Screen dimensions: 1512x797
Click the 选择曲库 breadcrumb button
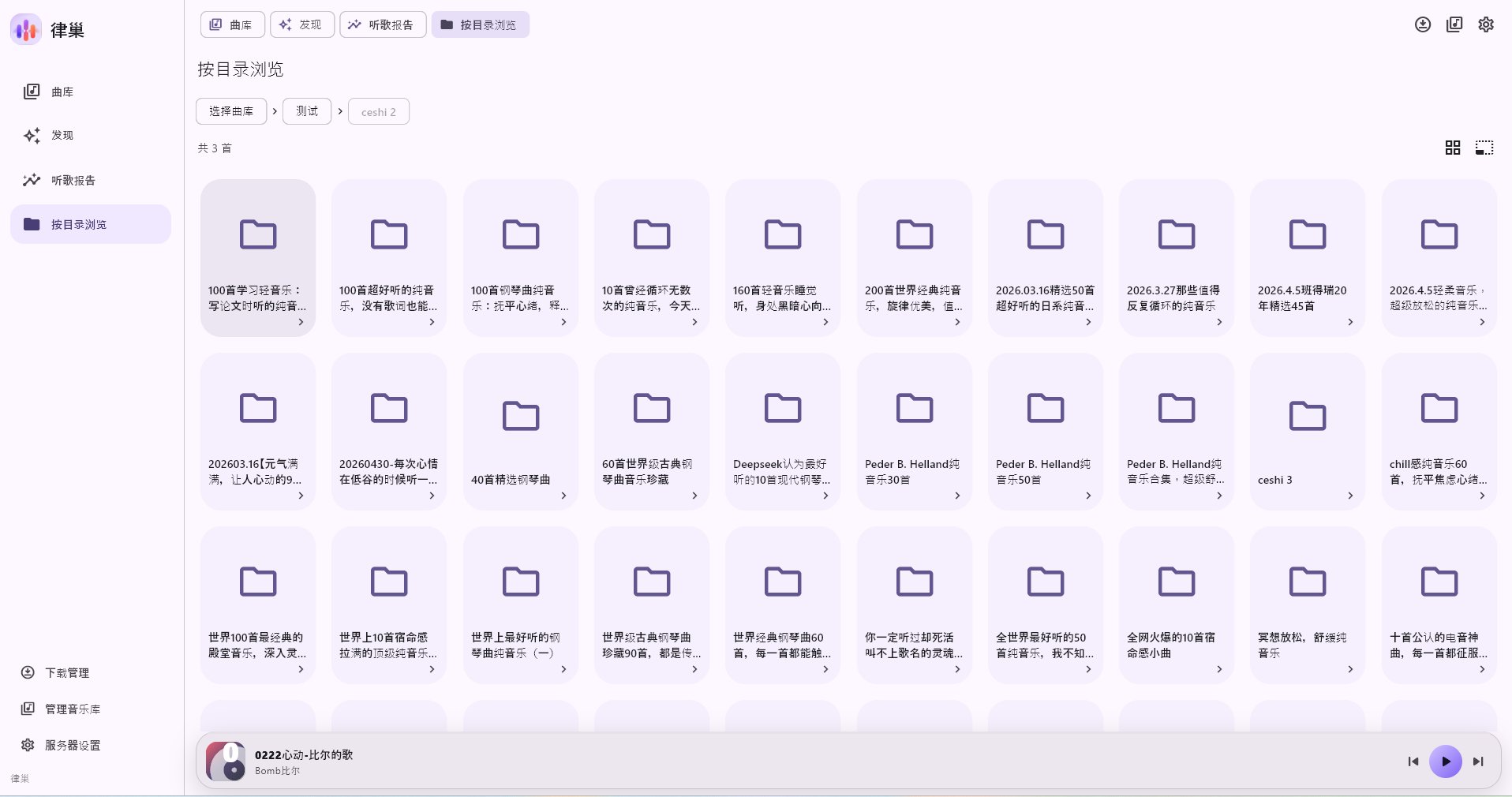[231, 111]
